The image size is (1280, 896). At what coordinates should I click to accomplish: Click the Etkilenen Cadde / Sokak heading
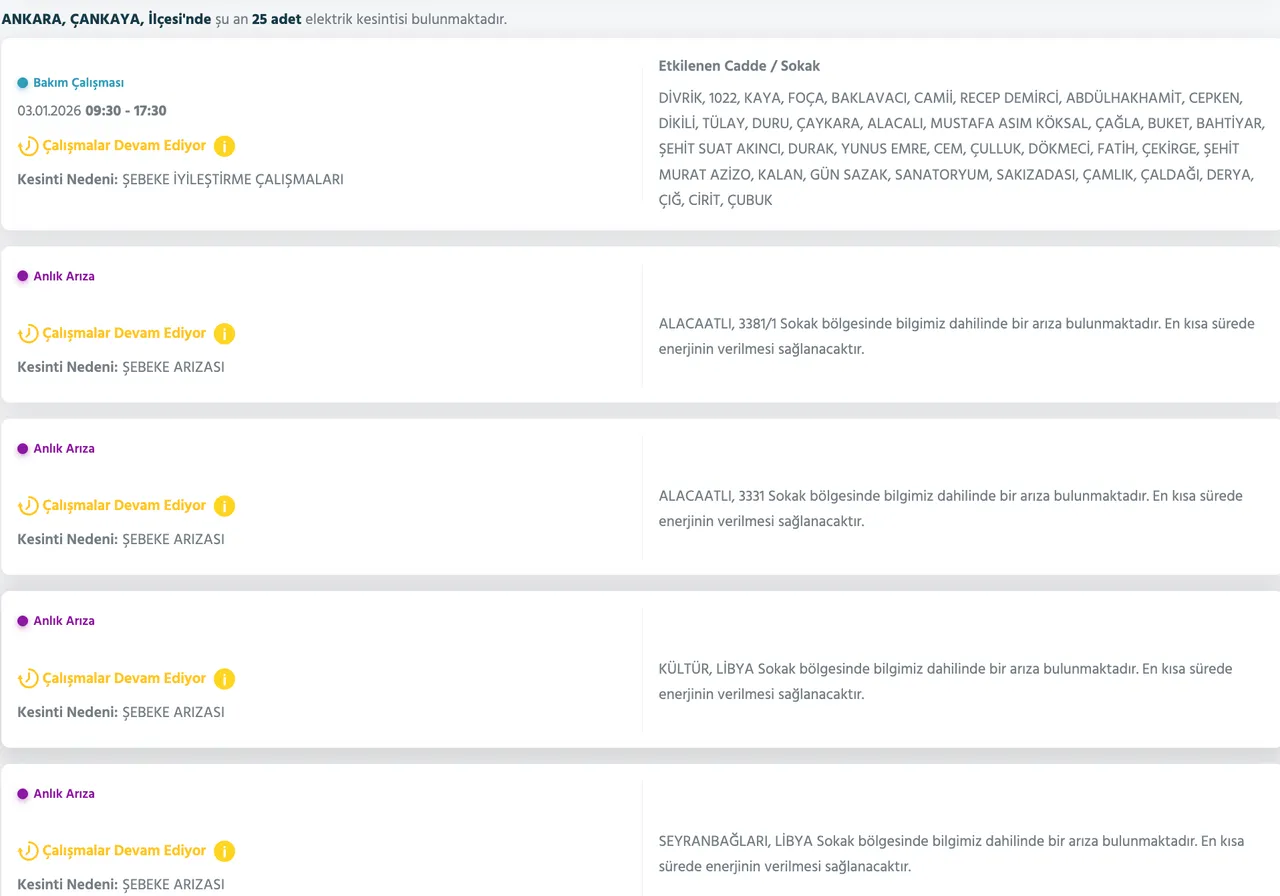(739, 66)
